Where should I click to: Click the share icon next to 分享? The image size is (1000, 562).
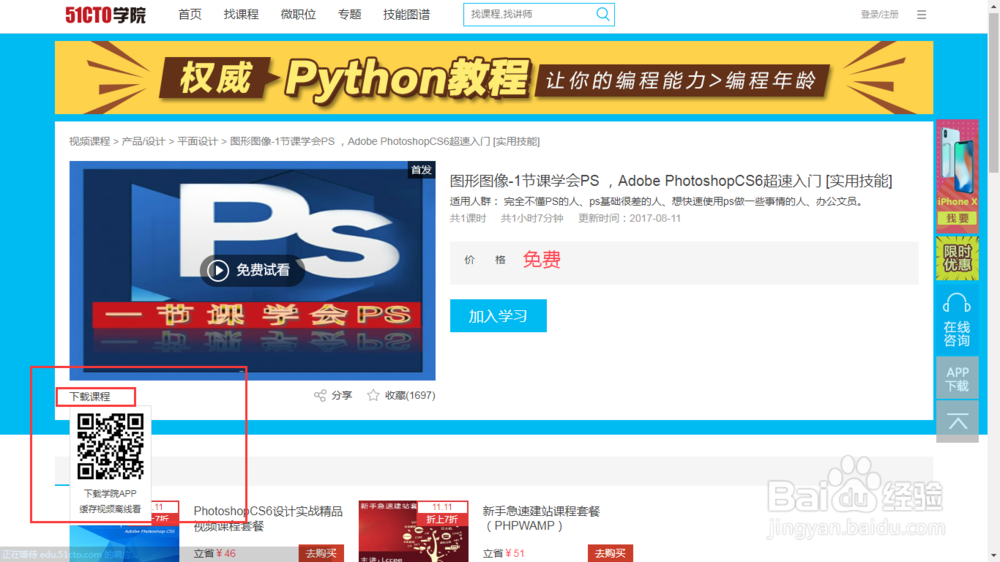point(320,396)
